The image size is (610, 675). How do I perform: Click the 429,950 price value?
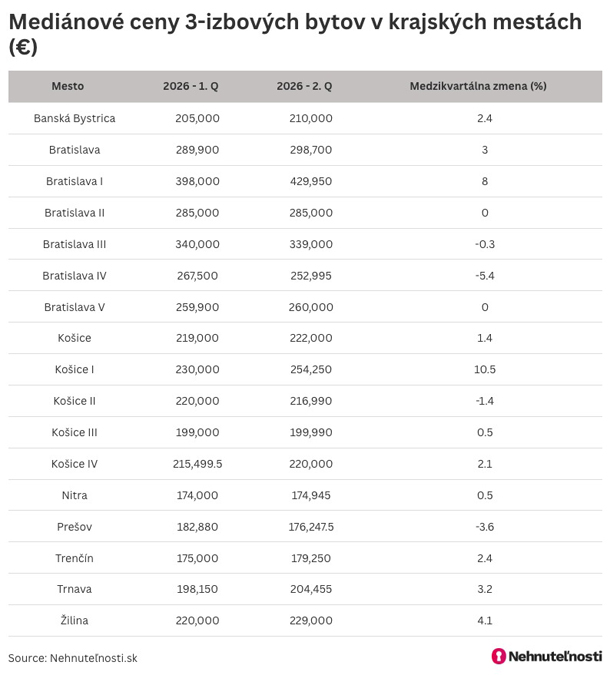click(x=311, y=181)
